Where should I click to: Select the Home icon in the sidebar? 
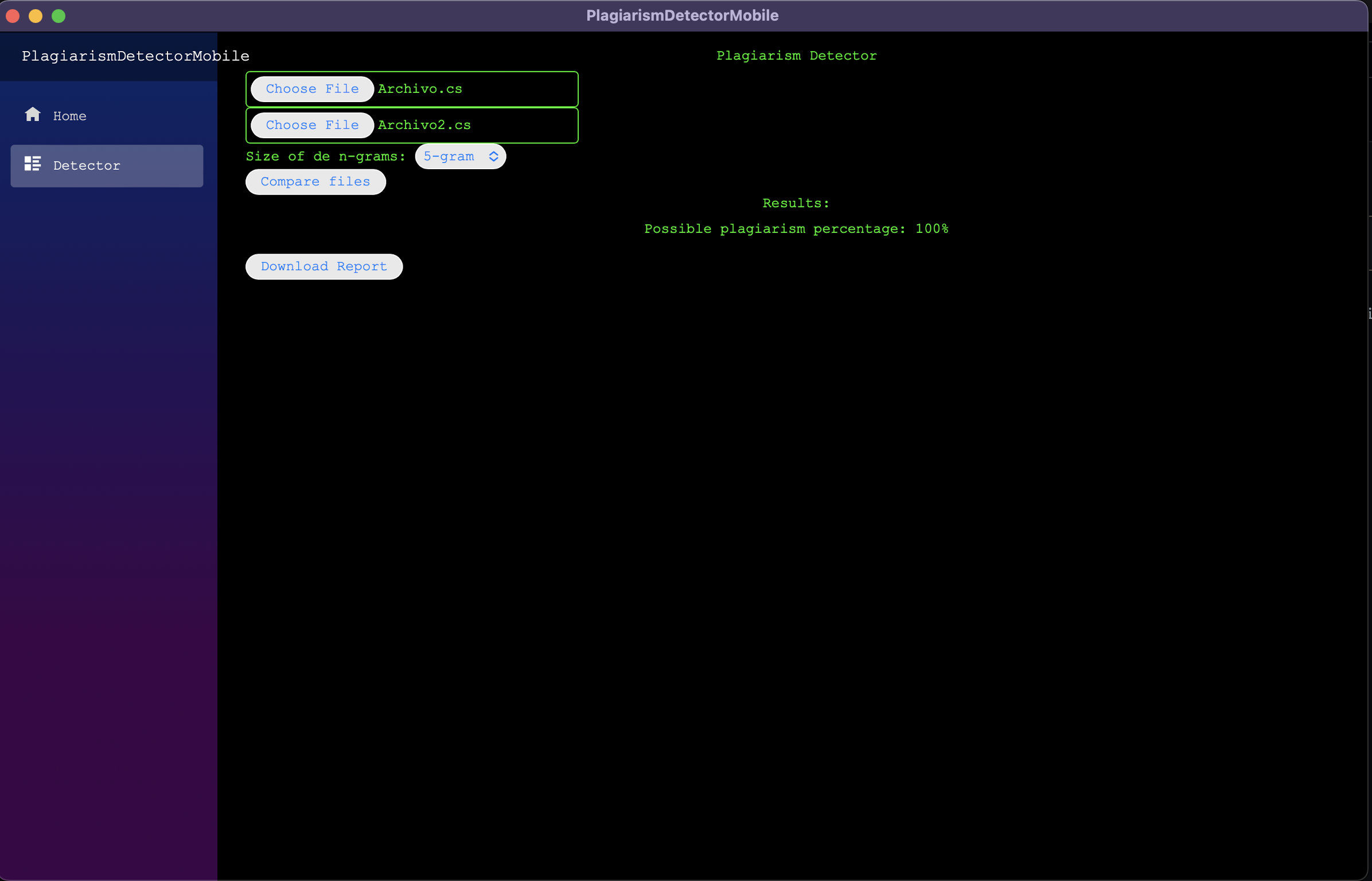33,115
